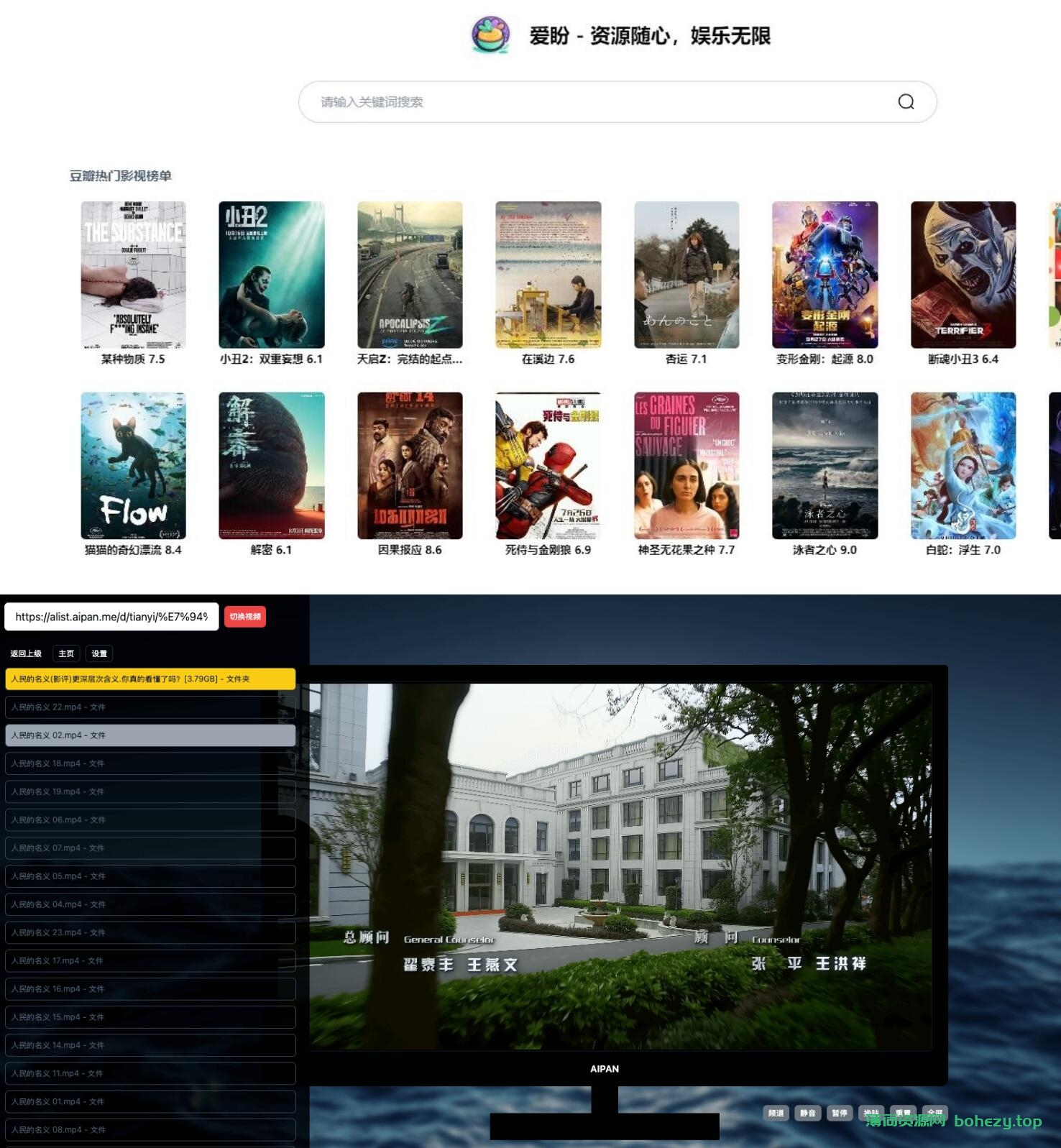The width and height of the screenshot is (1061, 1148).
Task: Open the 解密 6.1 poster
Action: pos(272,465)
